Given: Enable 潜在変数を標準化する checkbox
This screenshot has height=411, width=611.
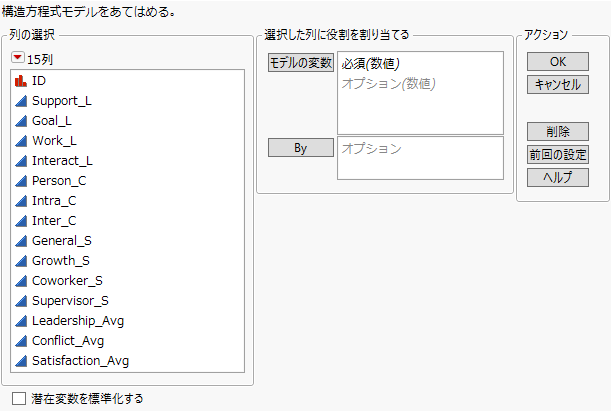Looking at the screenshot, I should click(19, 398).
